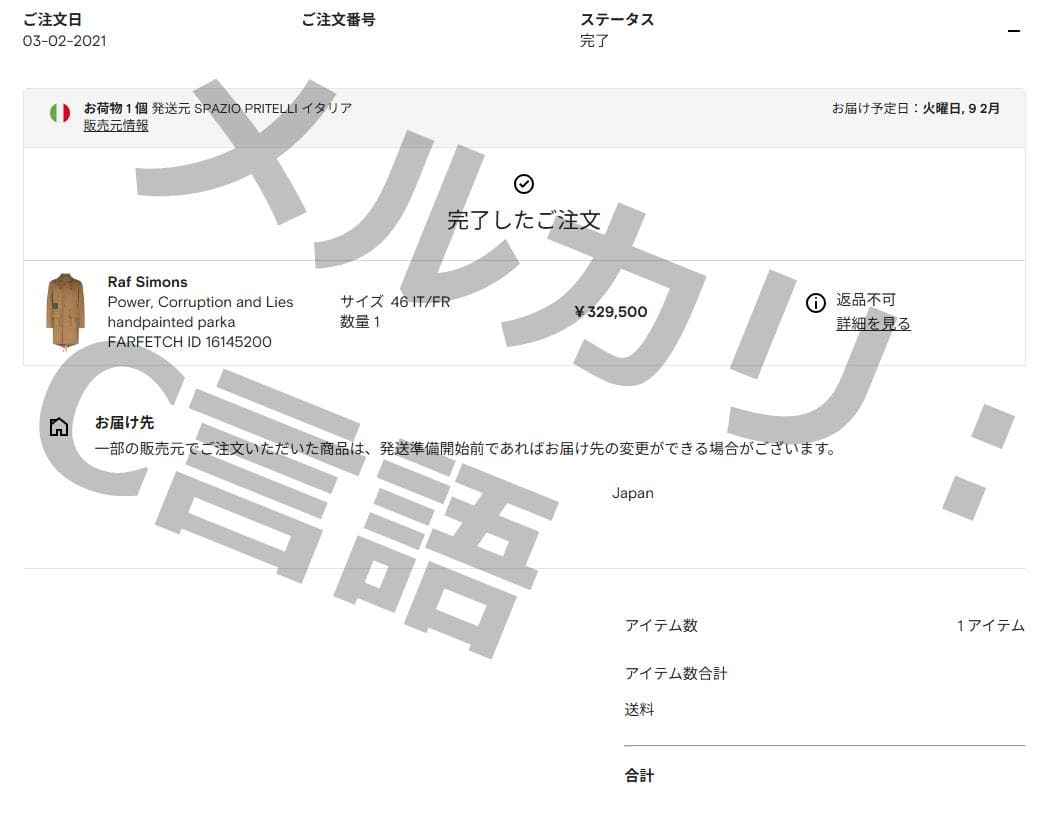Click the Japan shipping address text
This screenshot has height=838, width=1049.
[632, 492]
